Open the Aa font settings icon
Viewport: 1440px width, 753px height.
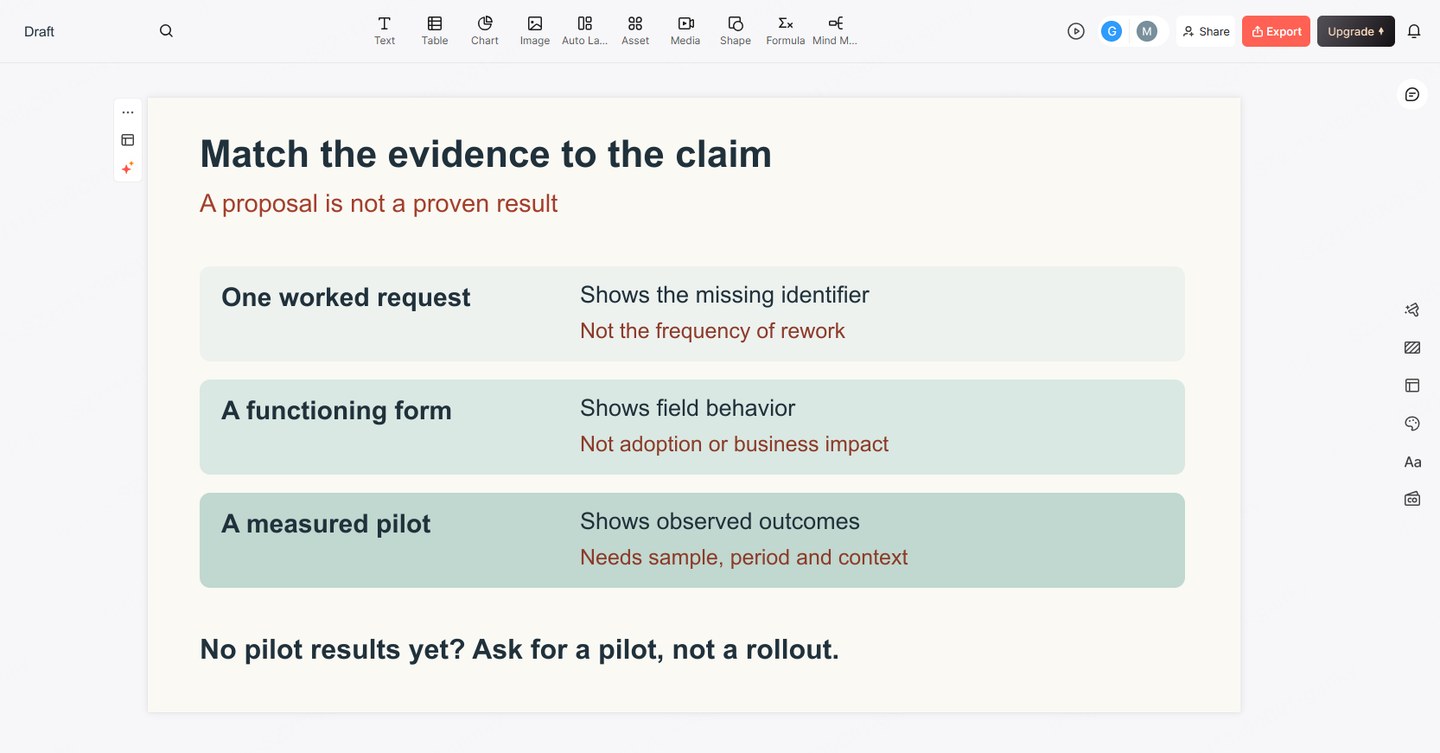pos(1412,462)
